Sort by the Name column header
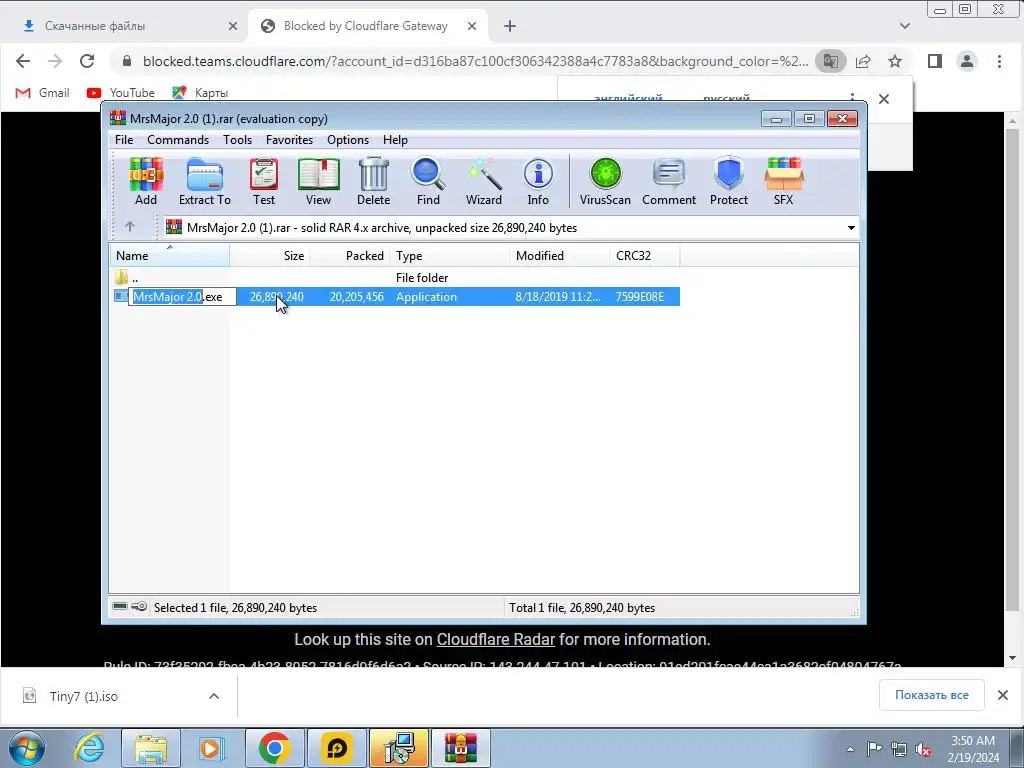Image resolution: width=1024 pixels, height=768 pixels. (x=169, y=255)
